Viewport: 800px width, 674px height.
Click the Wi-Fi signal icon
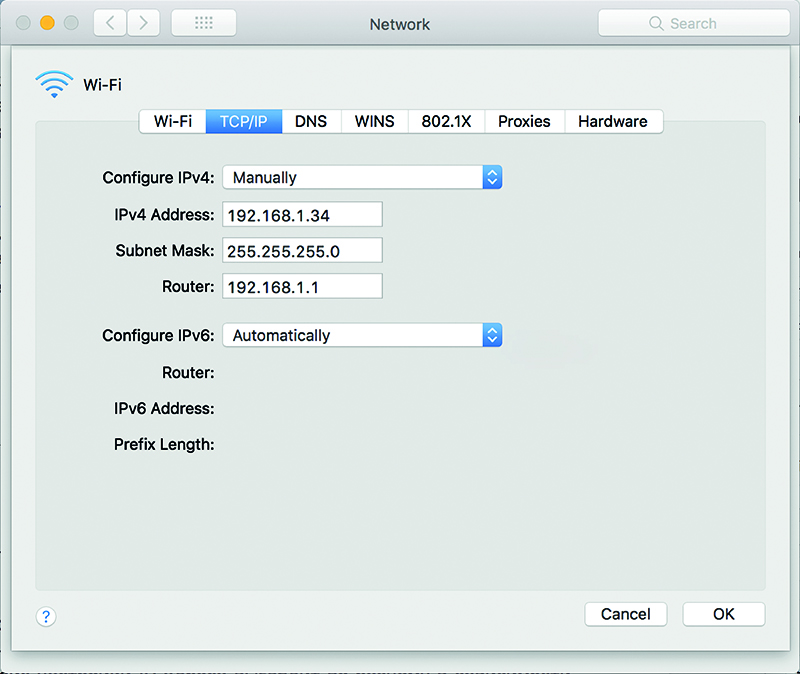click(54, 85)
